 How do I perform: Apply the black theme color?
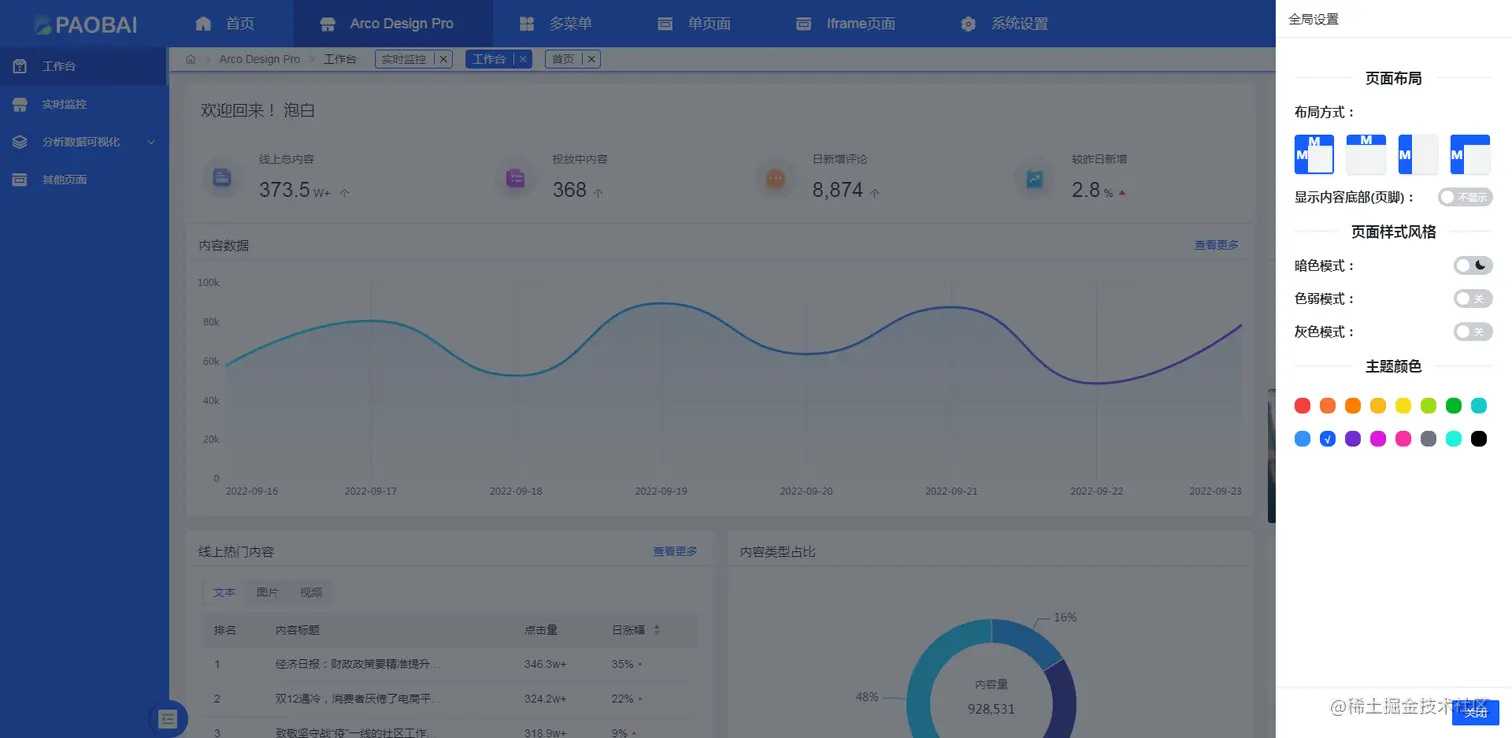[x=1479, y=438]
